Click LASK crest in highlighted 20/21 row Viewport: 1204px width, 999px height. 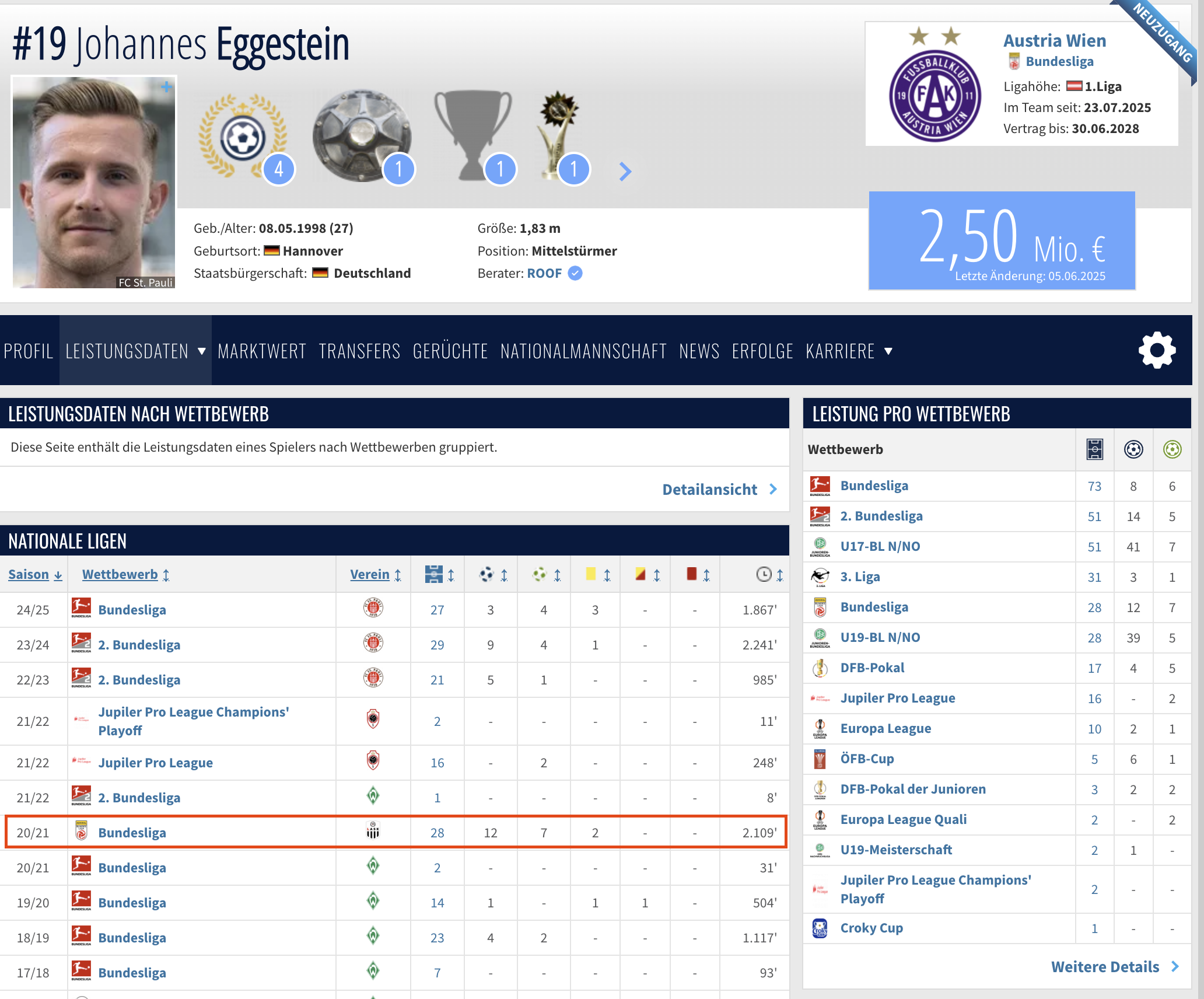pyautogui.click(x=373, y=831)
